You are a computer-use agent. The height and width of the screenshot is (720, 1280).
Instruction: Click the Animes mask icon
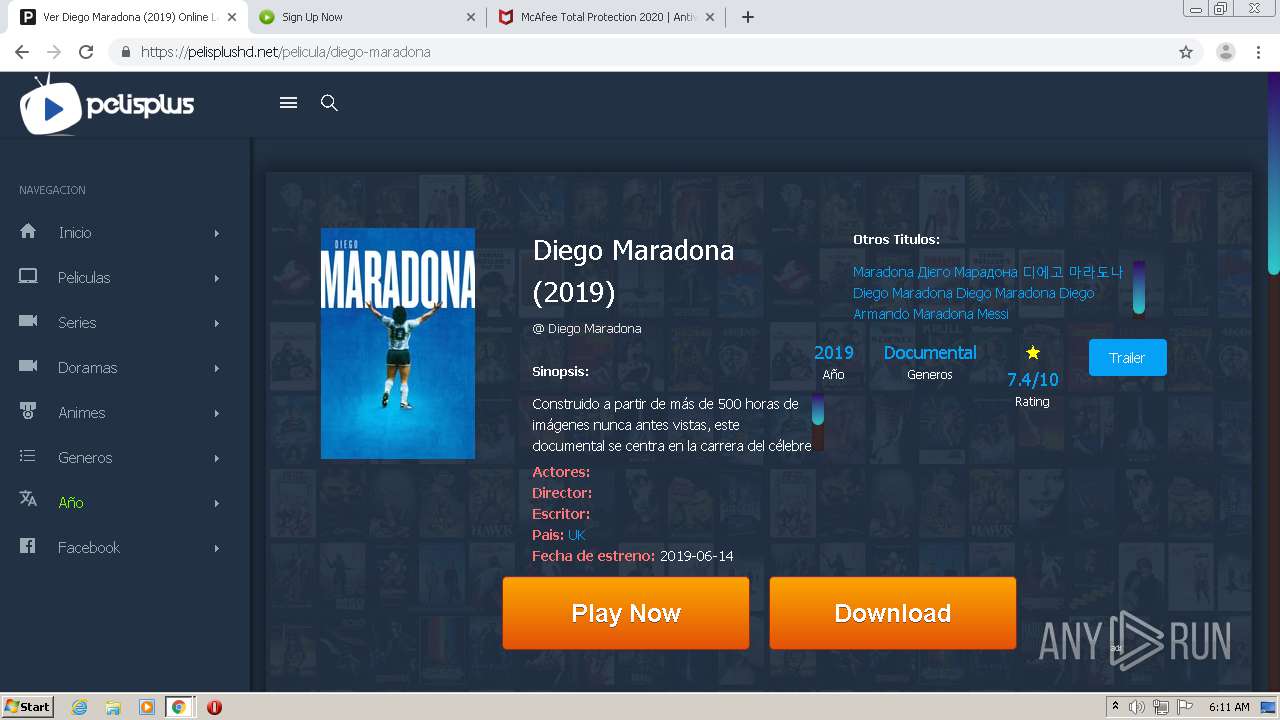(x=28, y=411)
